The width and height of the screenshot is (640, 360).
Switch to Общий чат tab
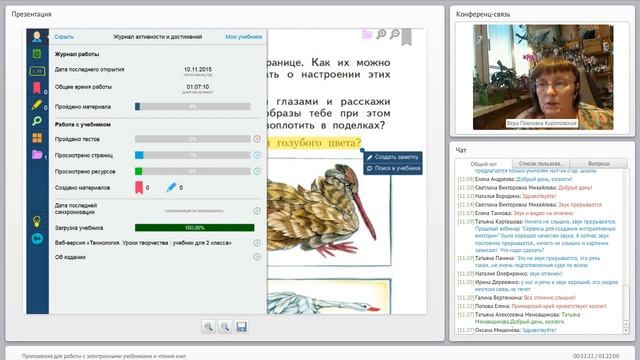click(x=484, y=164)
